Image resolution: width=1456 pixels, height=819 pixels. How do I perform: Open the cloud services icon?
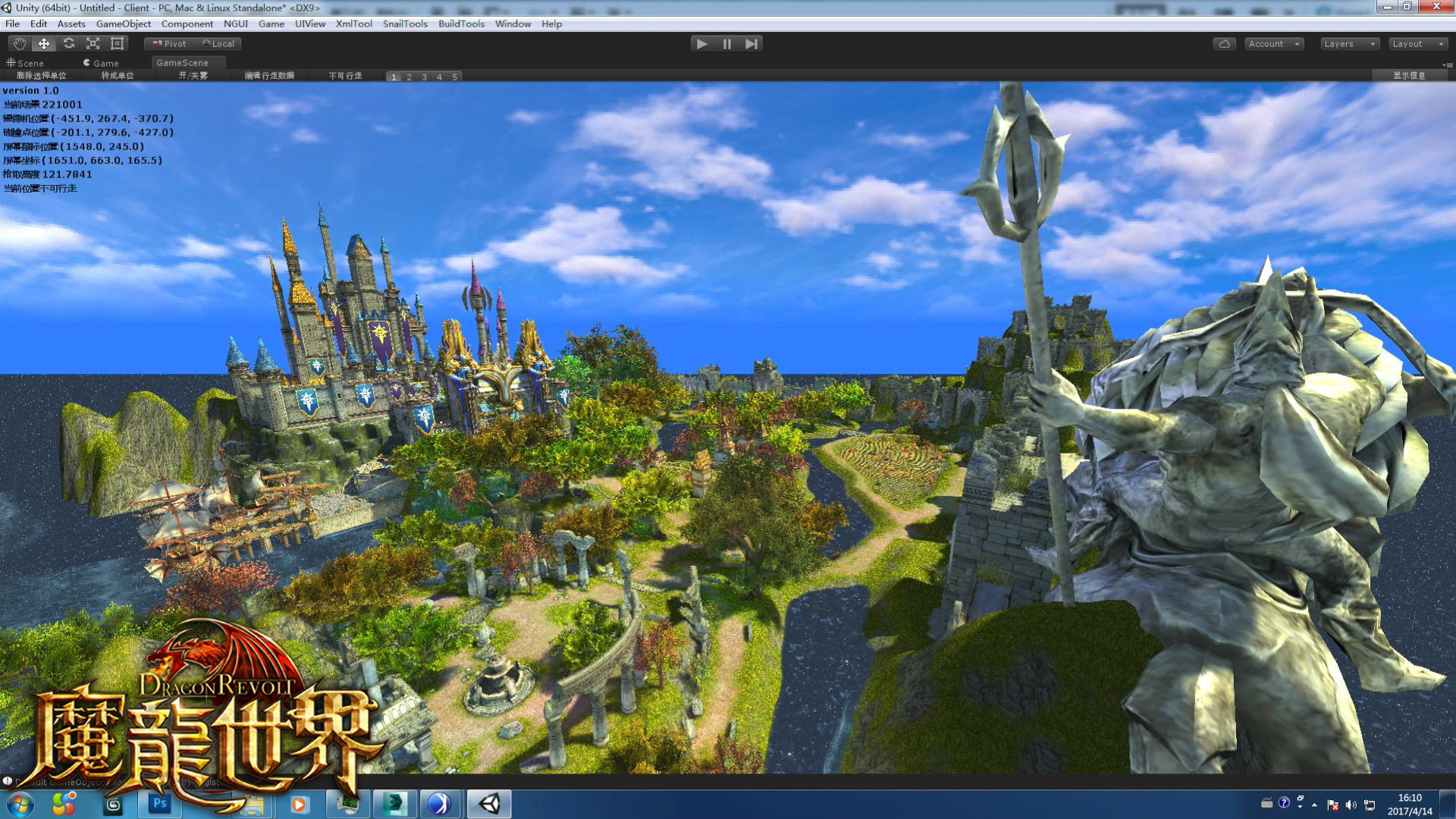coord(1224,44)
